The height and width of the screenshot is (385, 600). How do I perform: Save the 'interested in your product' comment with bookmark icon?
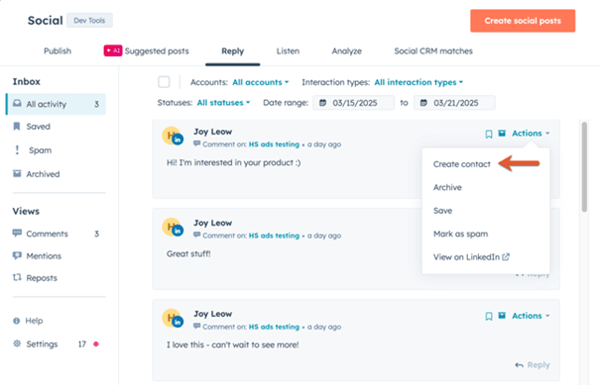[489, 134]
